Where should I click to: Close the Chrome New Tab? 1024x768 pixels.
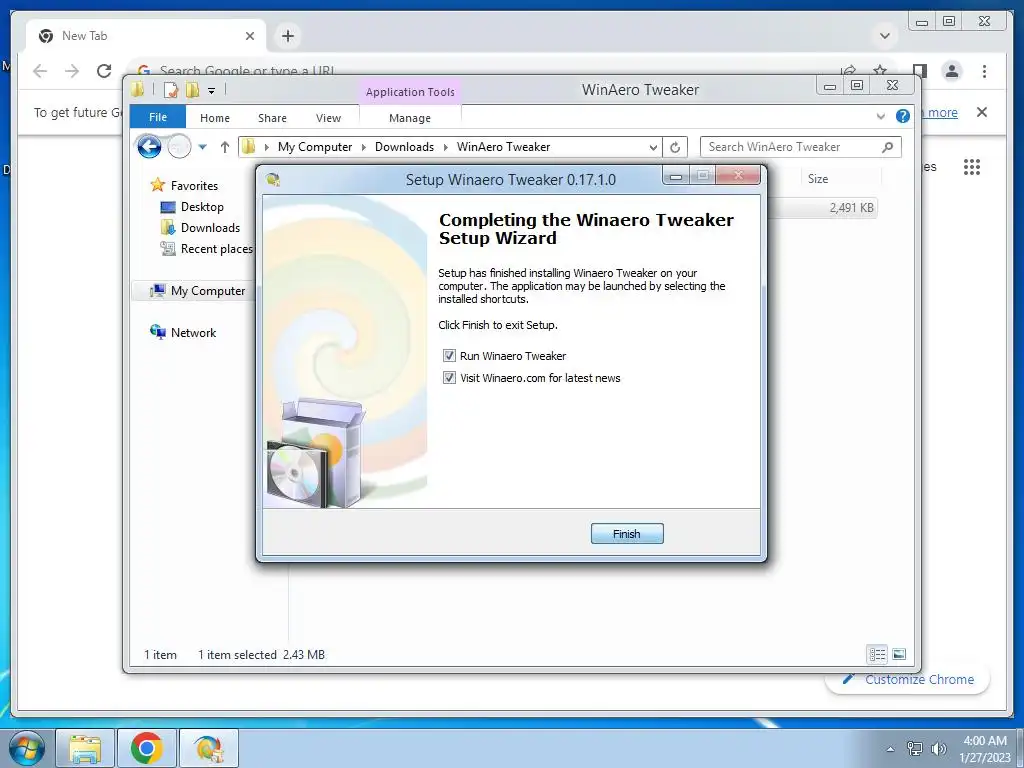coord(249,36)
